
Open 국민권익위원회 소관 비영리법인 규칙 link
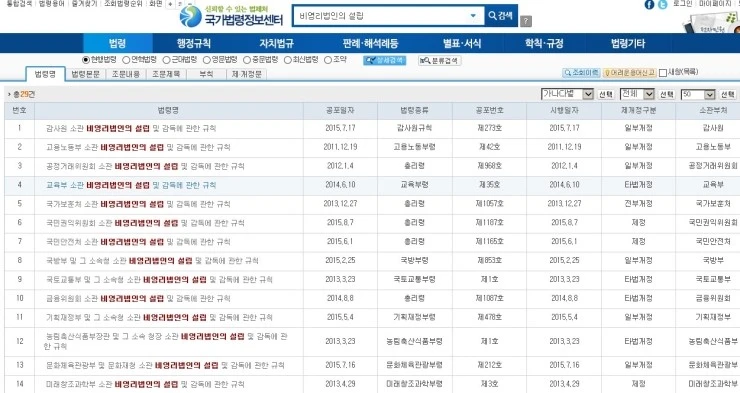pyautogui.click(x=145, y=223)
